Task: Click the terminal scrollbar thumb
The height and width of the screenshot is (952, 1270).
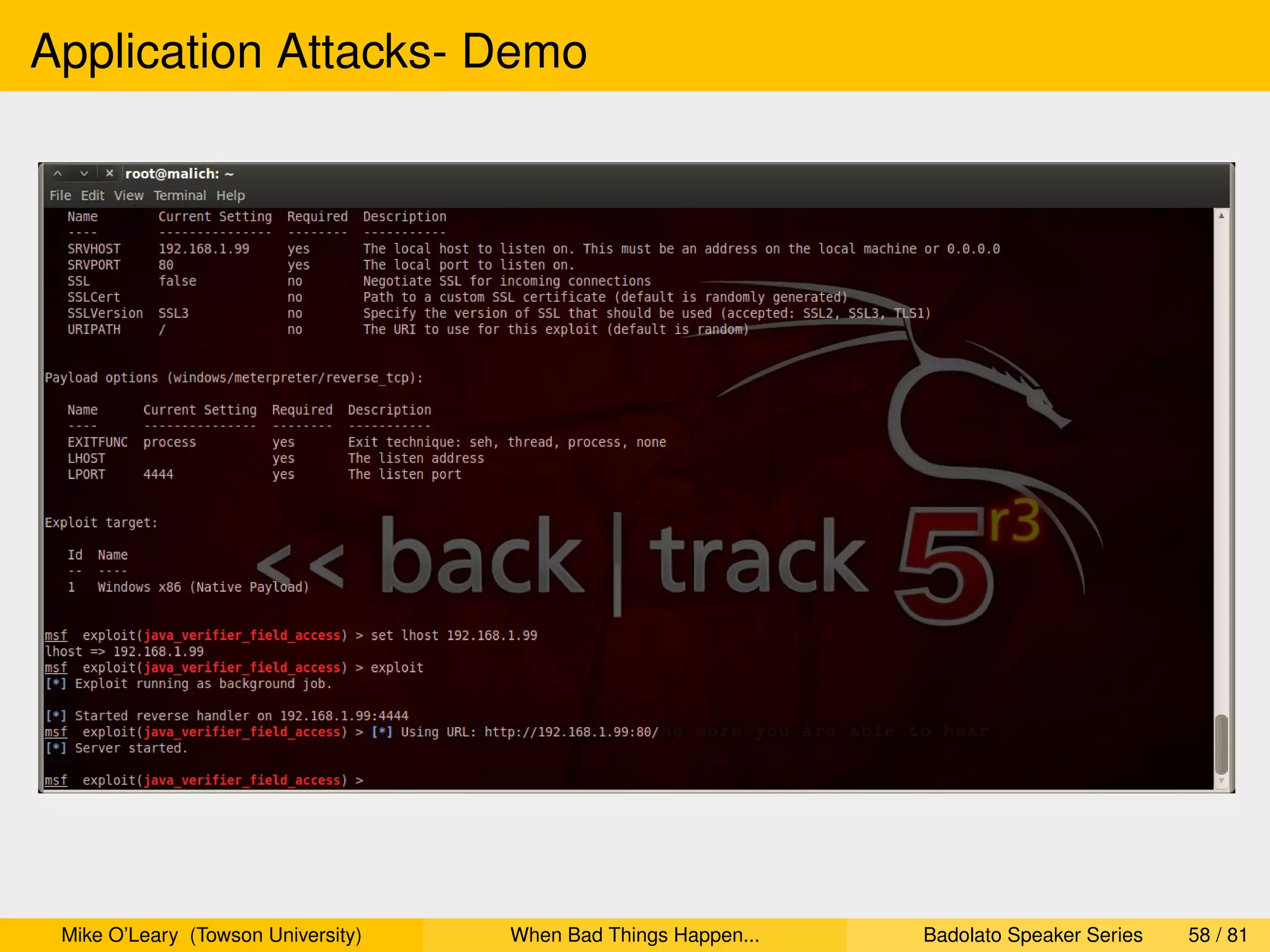Action: (1221, 744)
